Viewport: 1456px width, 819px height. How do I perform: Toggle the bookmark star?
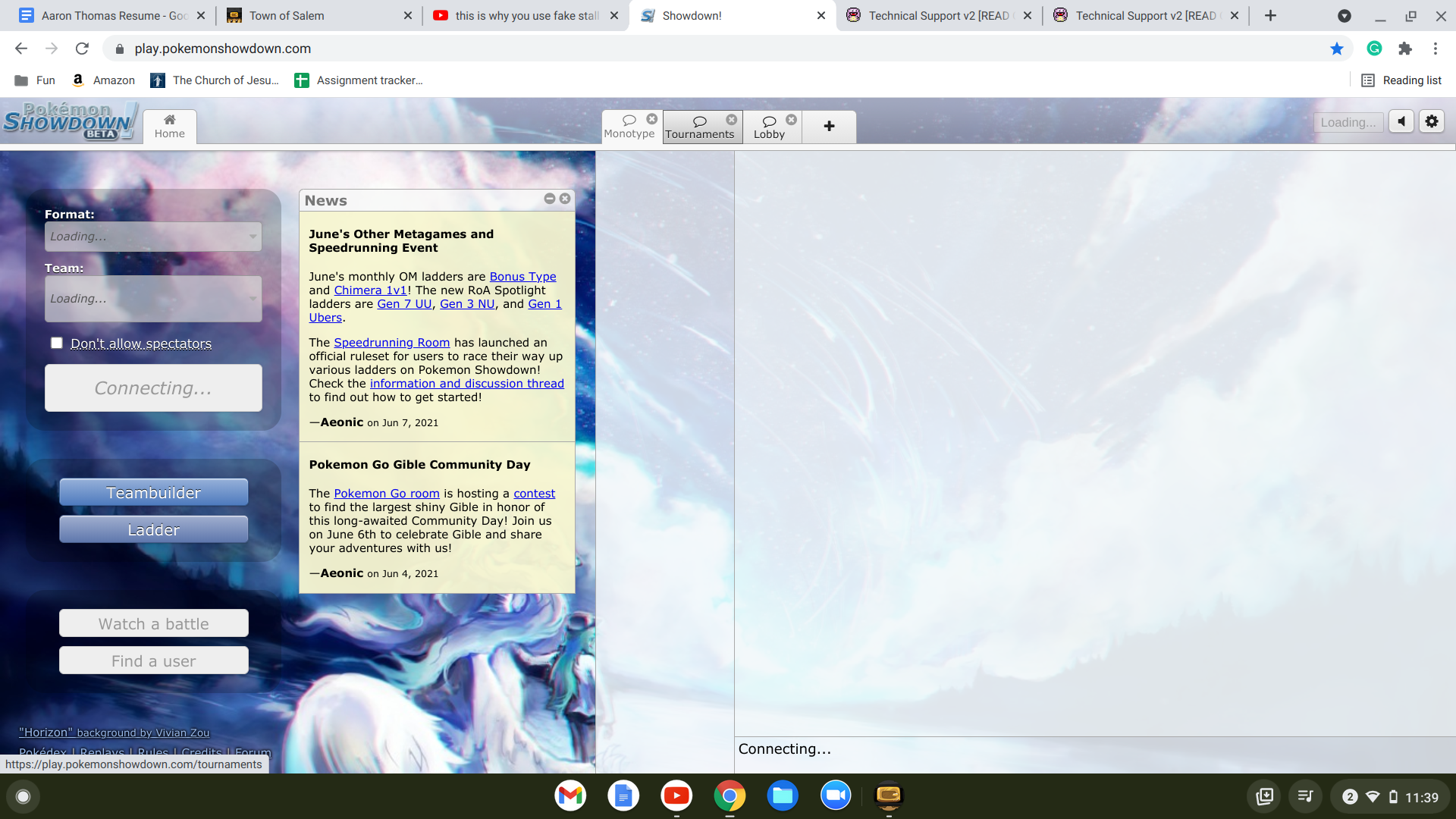tap(1336, 49)
